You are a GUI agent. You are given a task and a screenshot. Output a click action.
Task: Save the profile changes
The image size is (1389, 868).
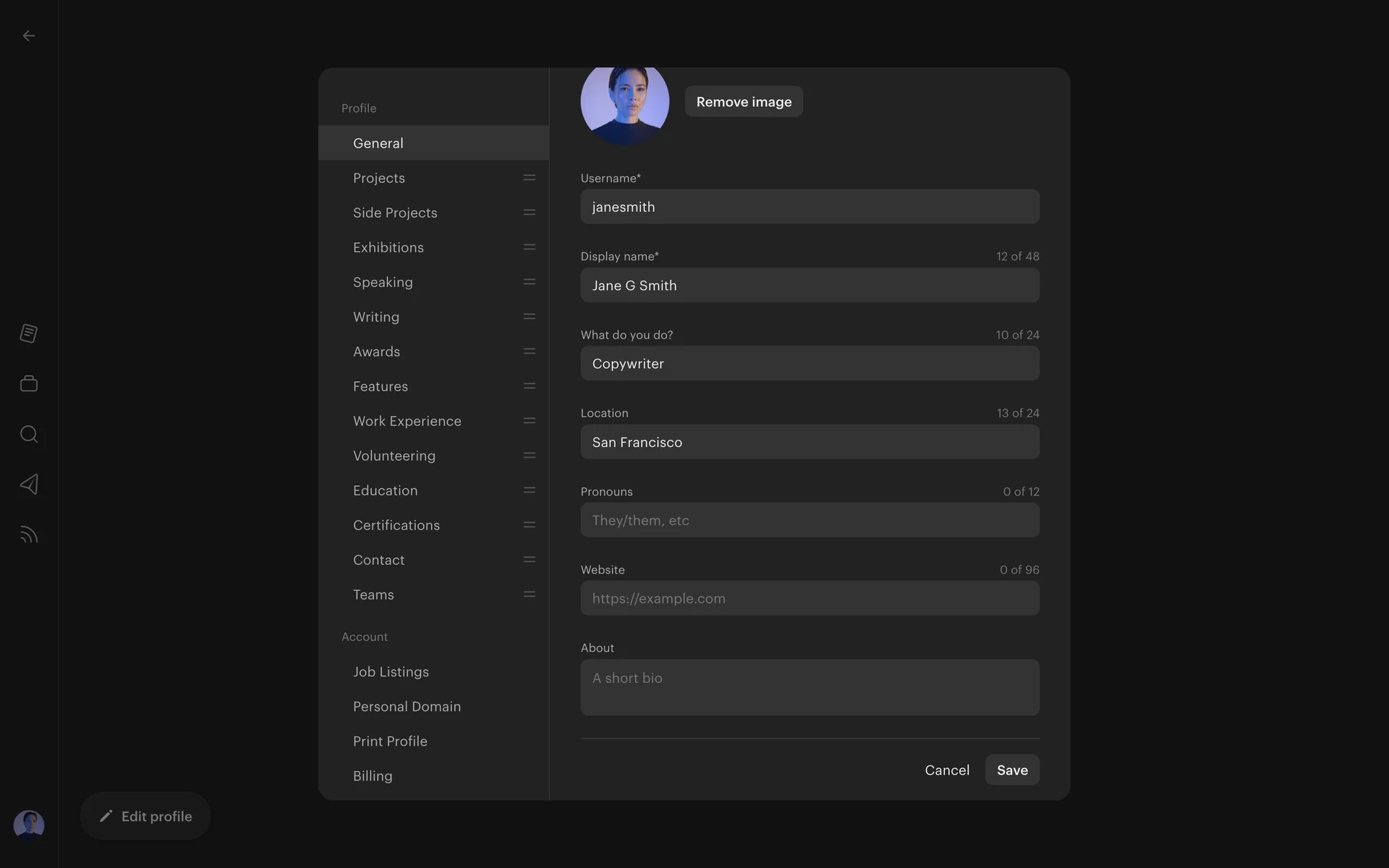pyautogui.click(x=1012, y=770)
